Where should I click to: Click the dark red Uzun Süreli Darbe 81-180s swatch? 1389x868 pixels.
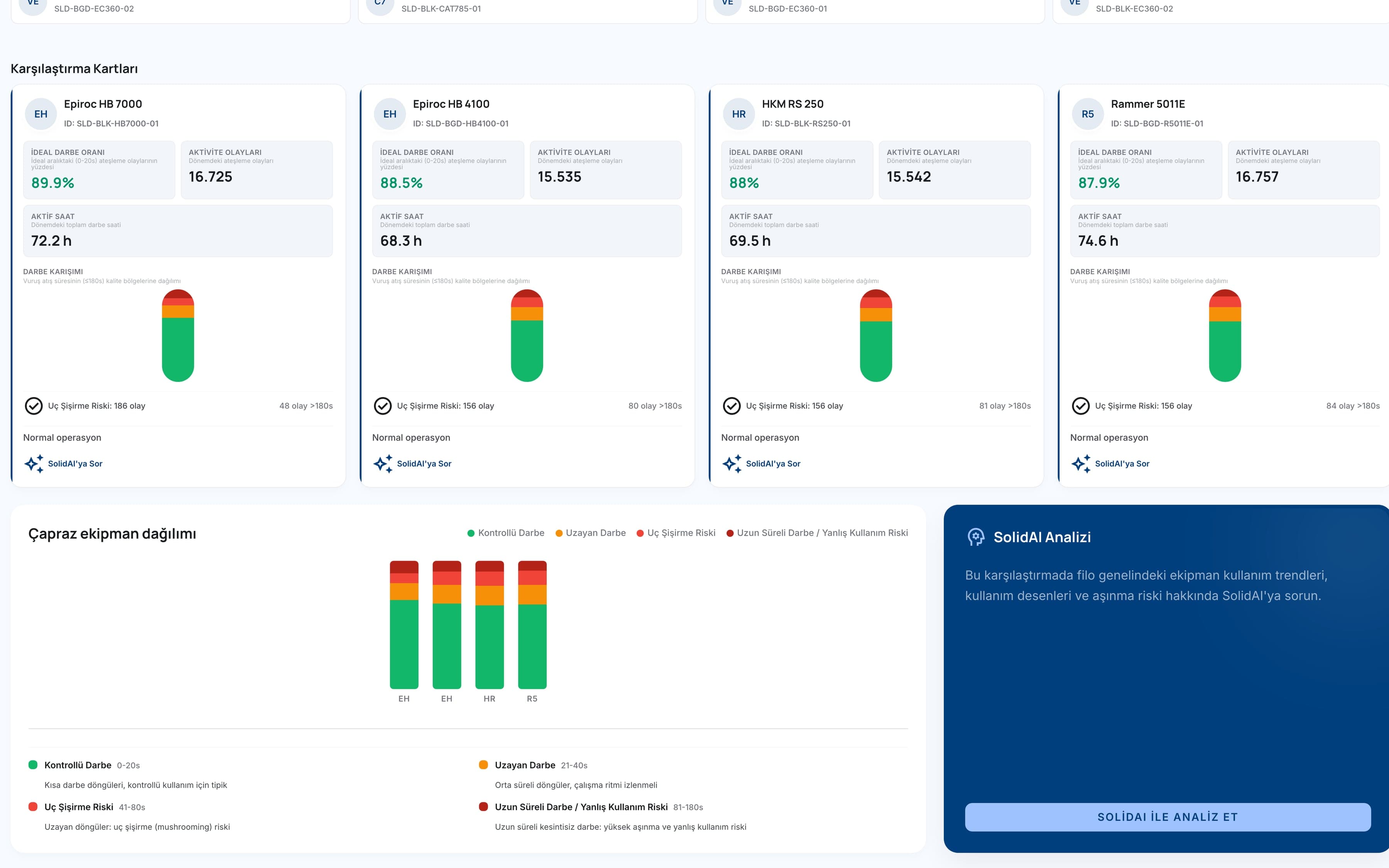pyautogui.click(x=483, y=807)
